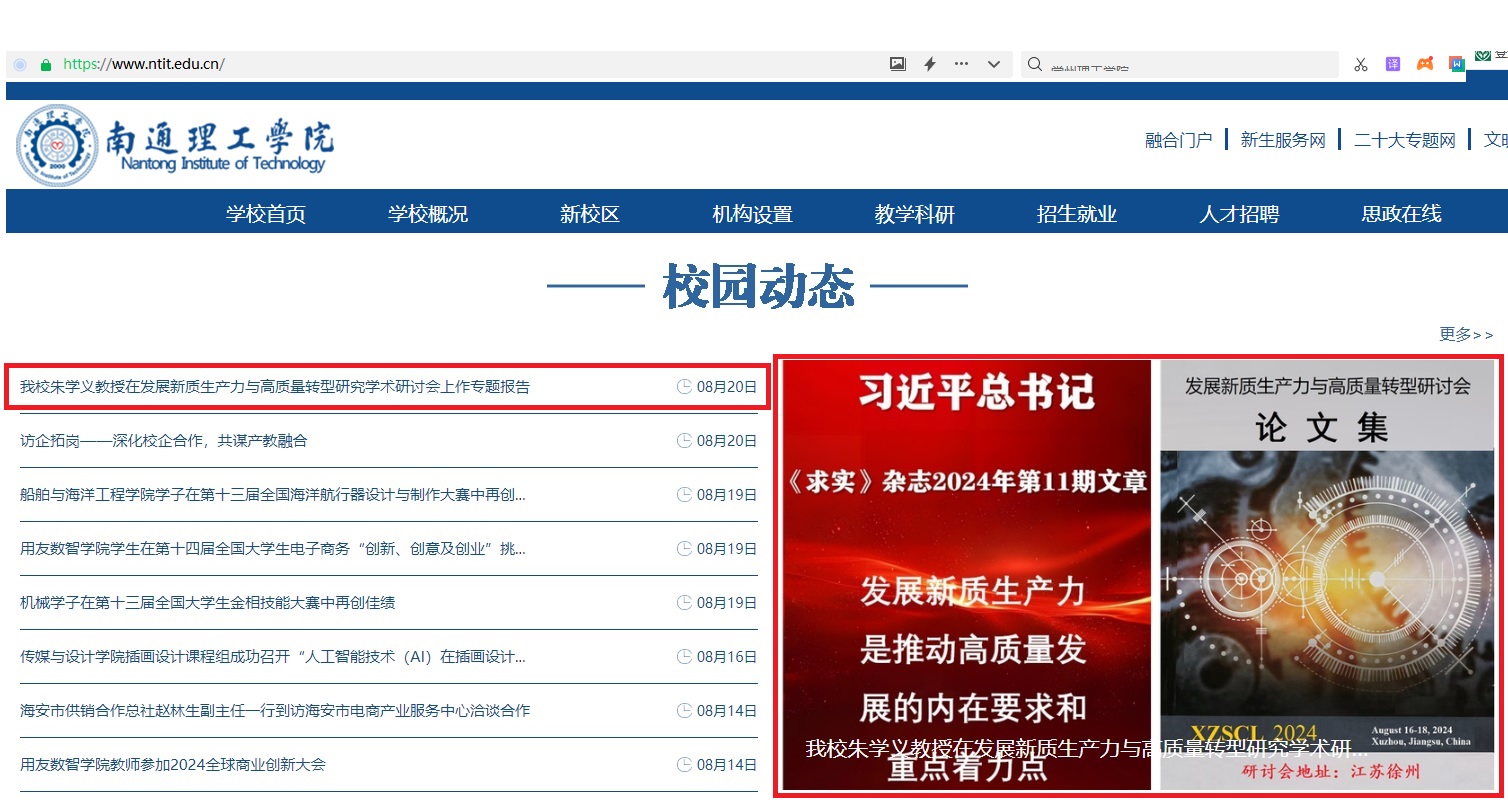Open news about 朱学义教授 学术研讨会 报告

tap(275, 387)
